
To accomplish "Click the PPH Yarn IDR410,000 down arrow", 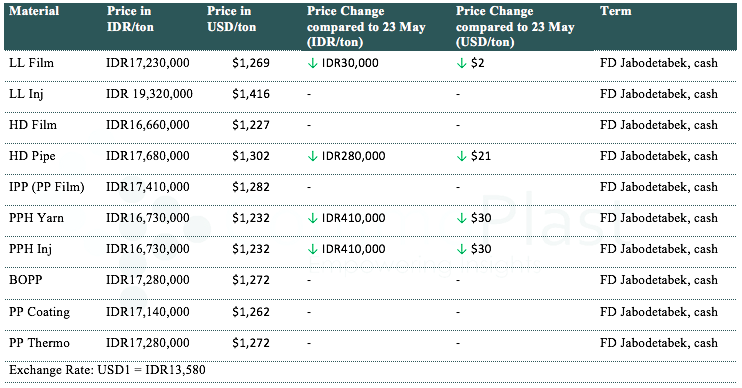I will tap(312, 218).
